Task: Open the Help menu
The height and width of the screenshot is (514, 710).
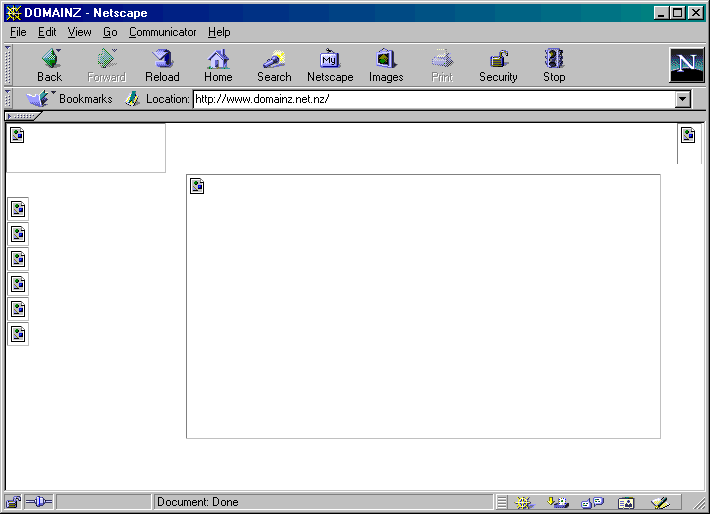Action: click(219, 32)
